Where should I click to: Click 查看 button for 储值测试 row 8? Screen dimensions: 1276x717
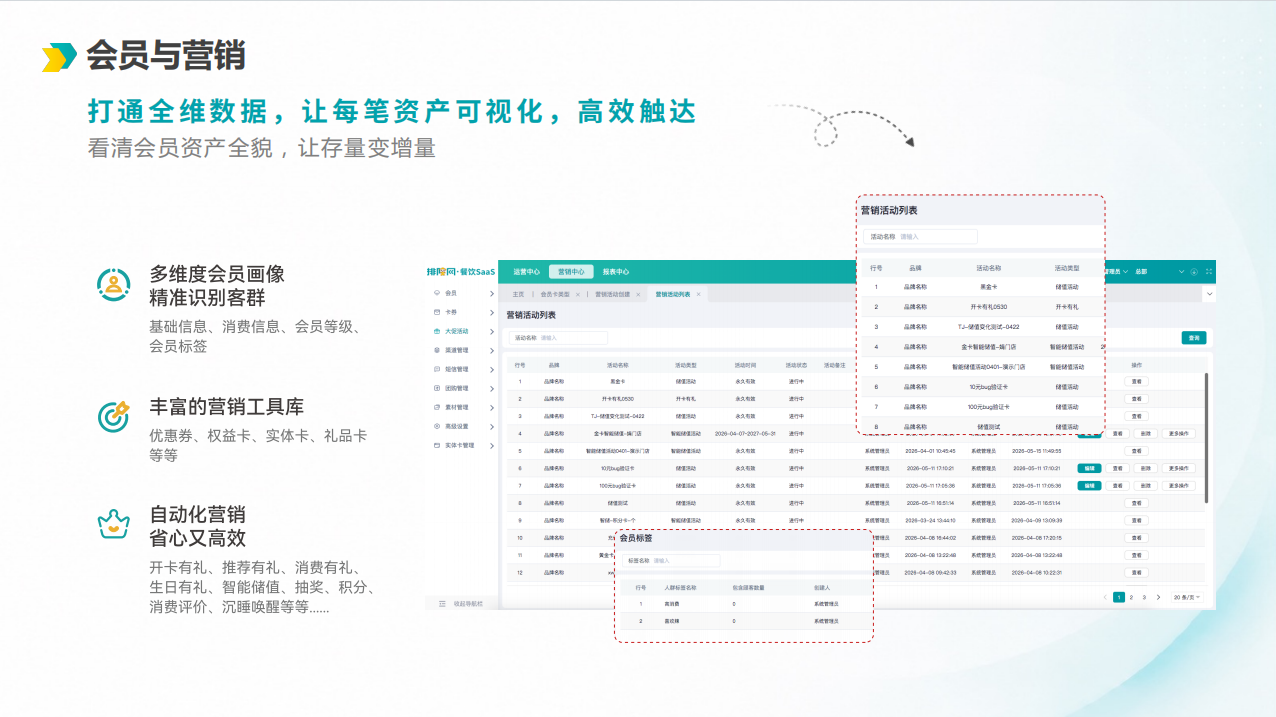click(1136, 503)
